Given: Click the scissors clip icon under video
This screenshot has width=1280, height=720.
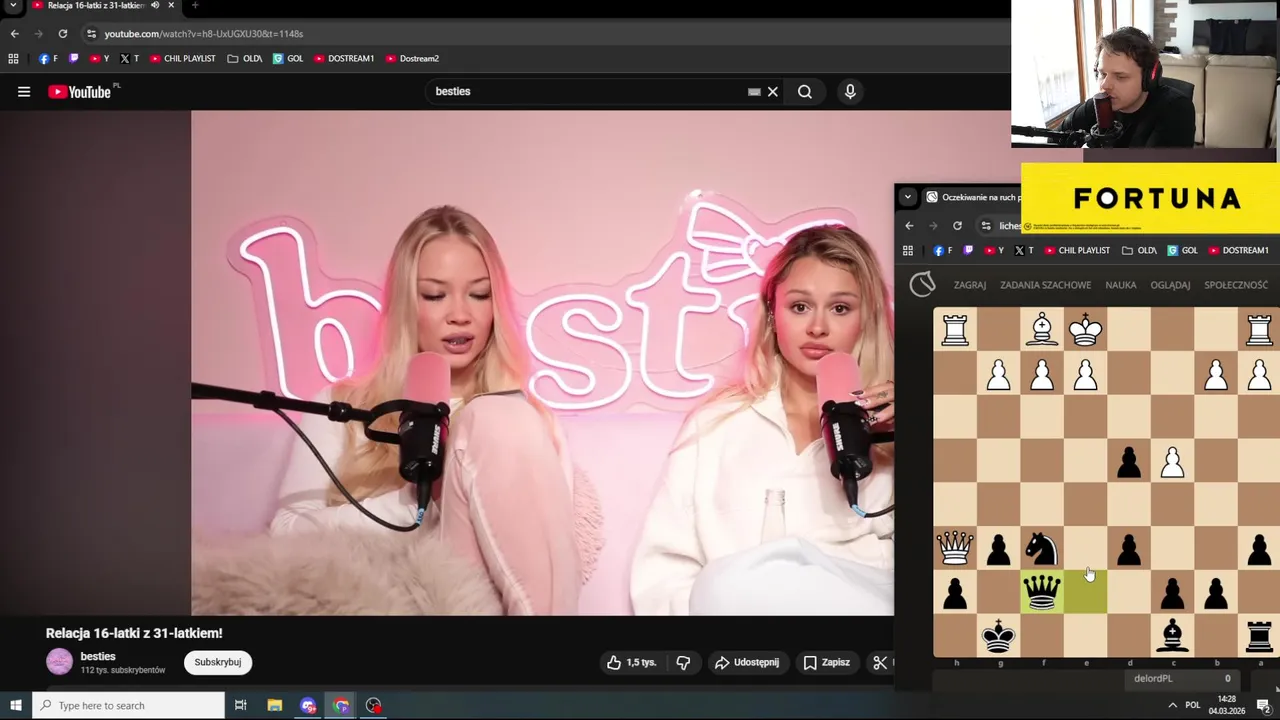Looking at the screenshot, I should [880, 662].
